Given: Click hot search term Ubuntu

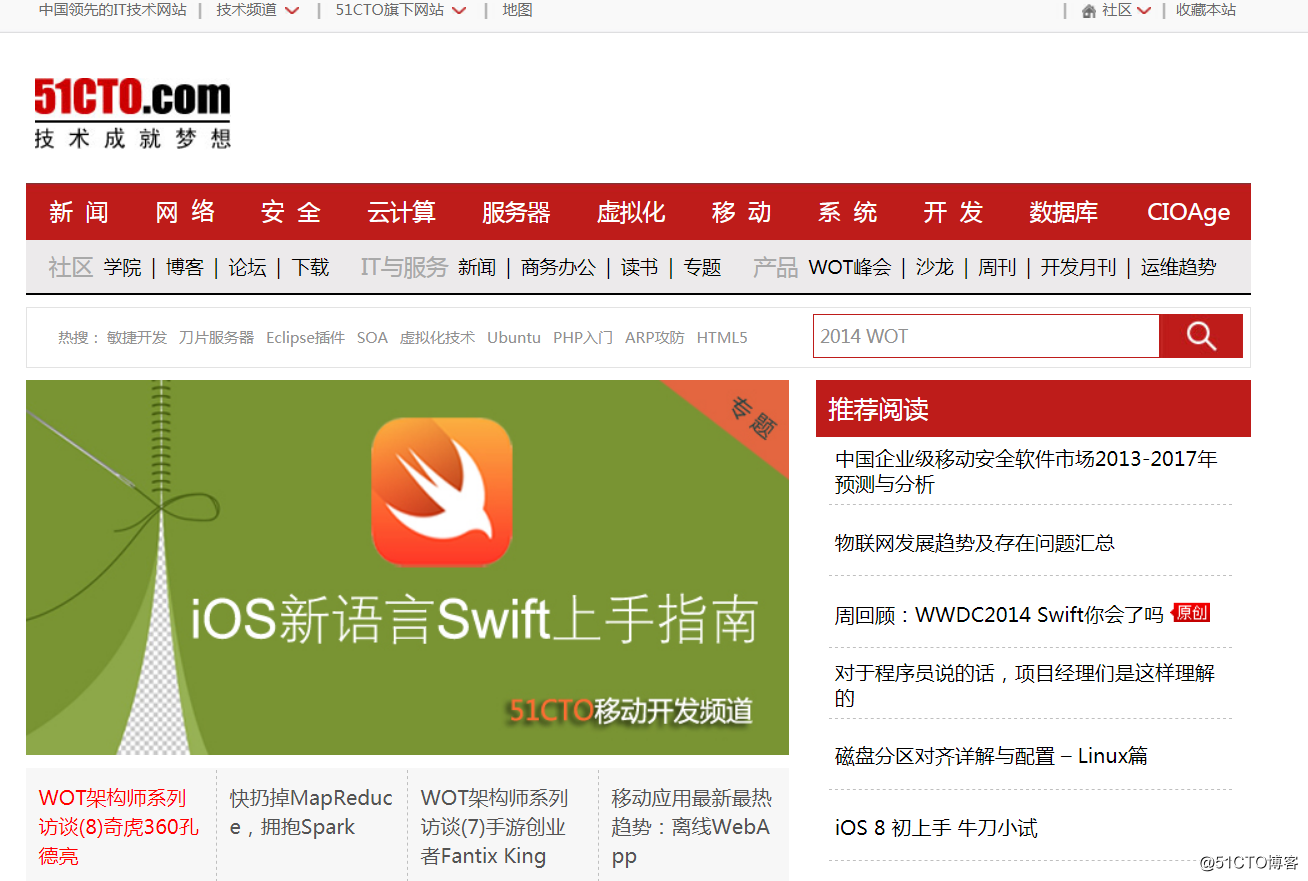Looking at the screenshot, I should (514, 337).
